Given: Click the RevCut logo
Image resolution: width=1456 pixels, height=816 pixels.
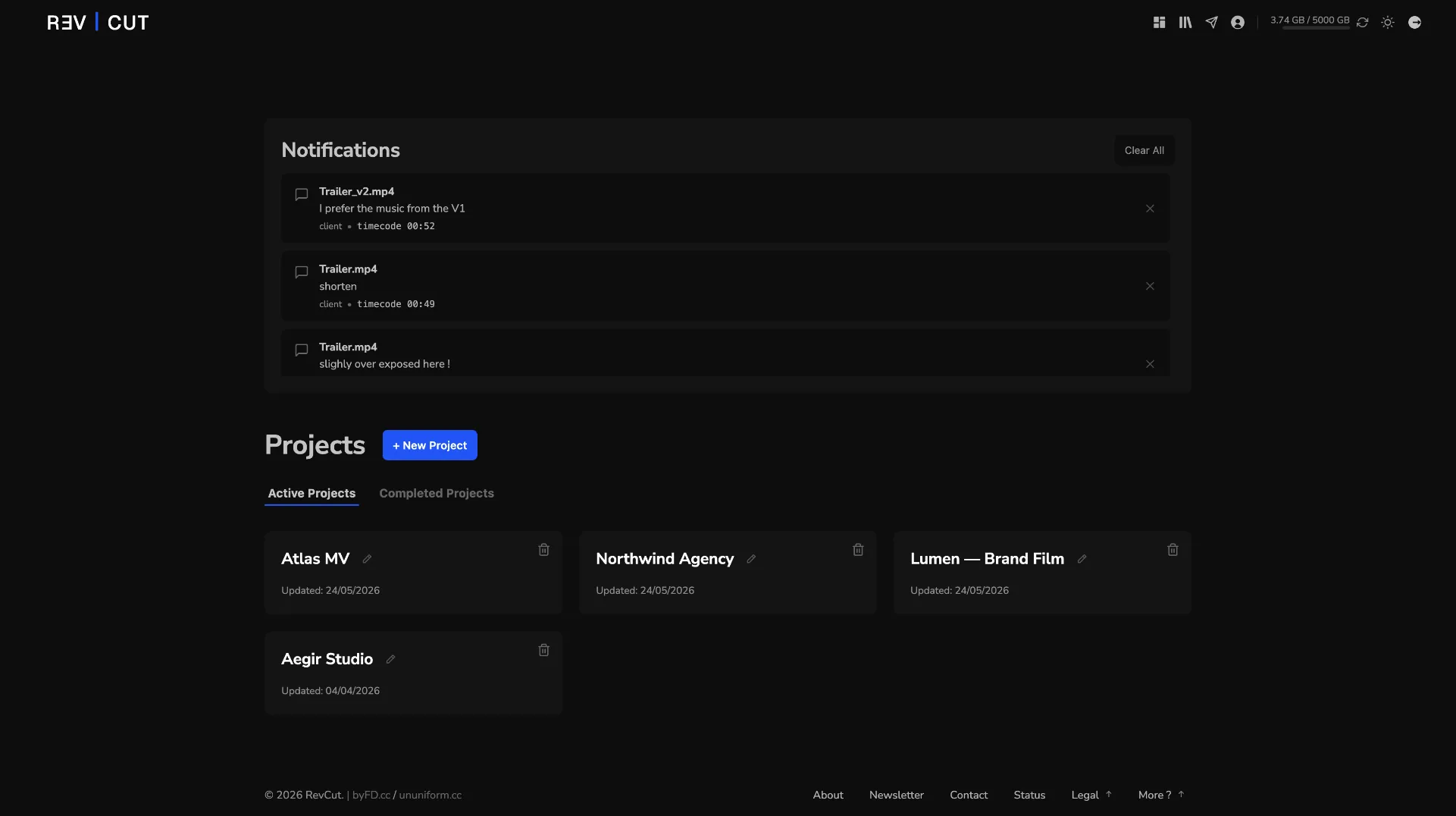Looking at the screenshot, I should pos(98,23).
